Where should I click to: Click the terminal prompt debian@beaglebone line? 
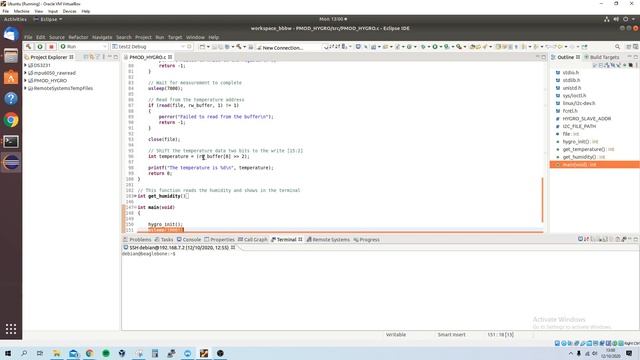click(149, 254)
